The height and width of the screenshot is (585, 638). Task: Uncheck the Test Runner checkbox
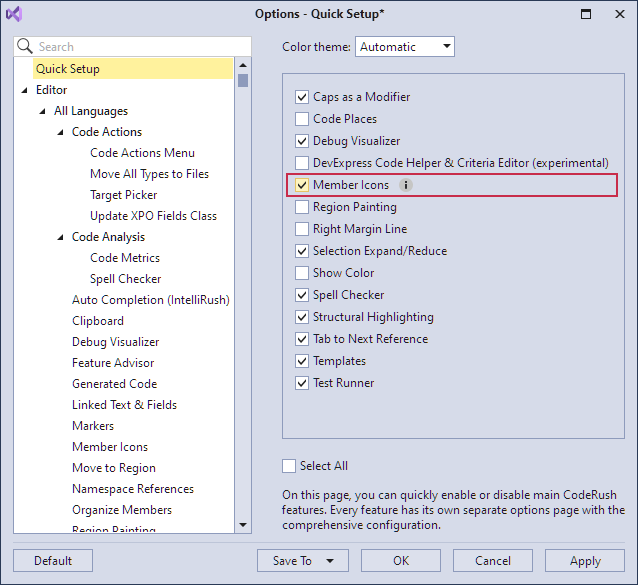[302, 382]
